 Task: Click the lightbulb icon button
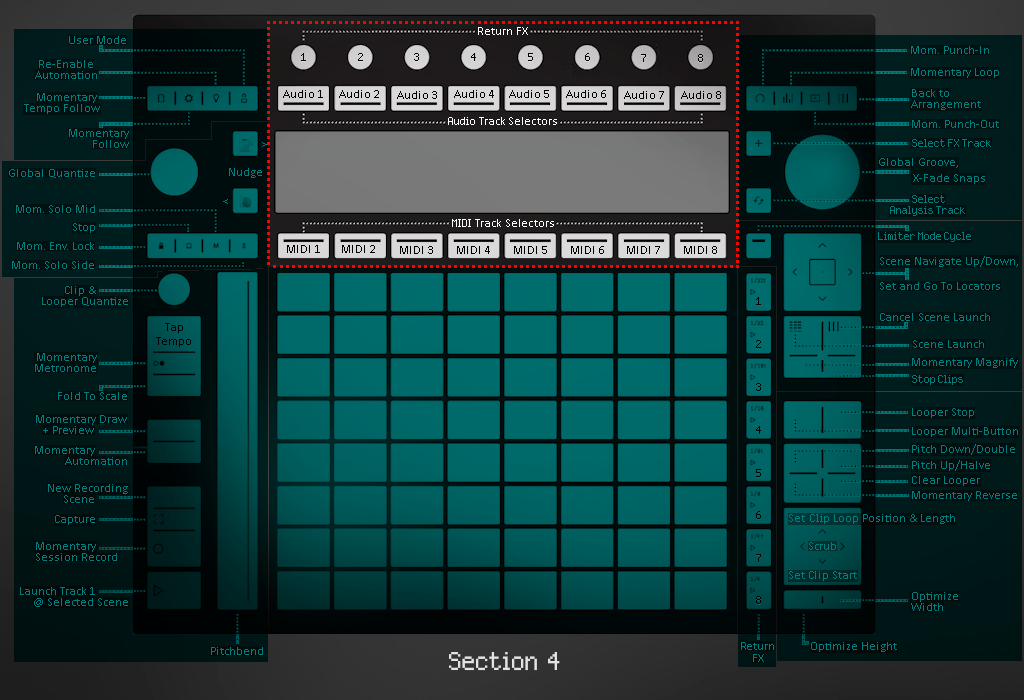[215, 99]
